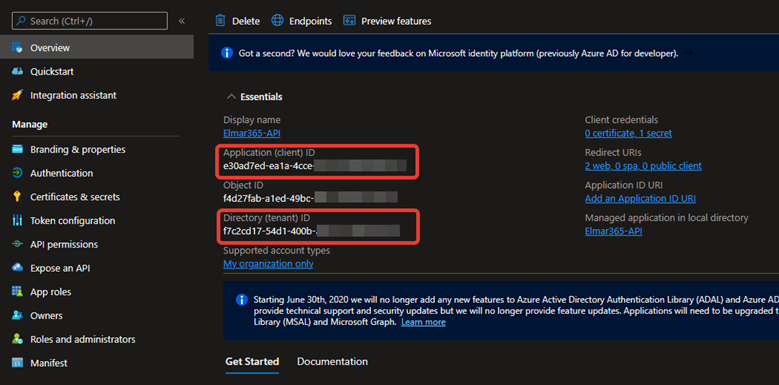Click the Branding & properties icon
Screen dimensions: 779x385
click(x=17, y=150)
